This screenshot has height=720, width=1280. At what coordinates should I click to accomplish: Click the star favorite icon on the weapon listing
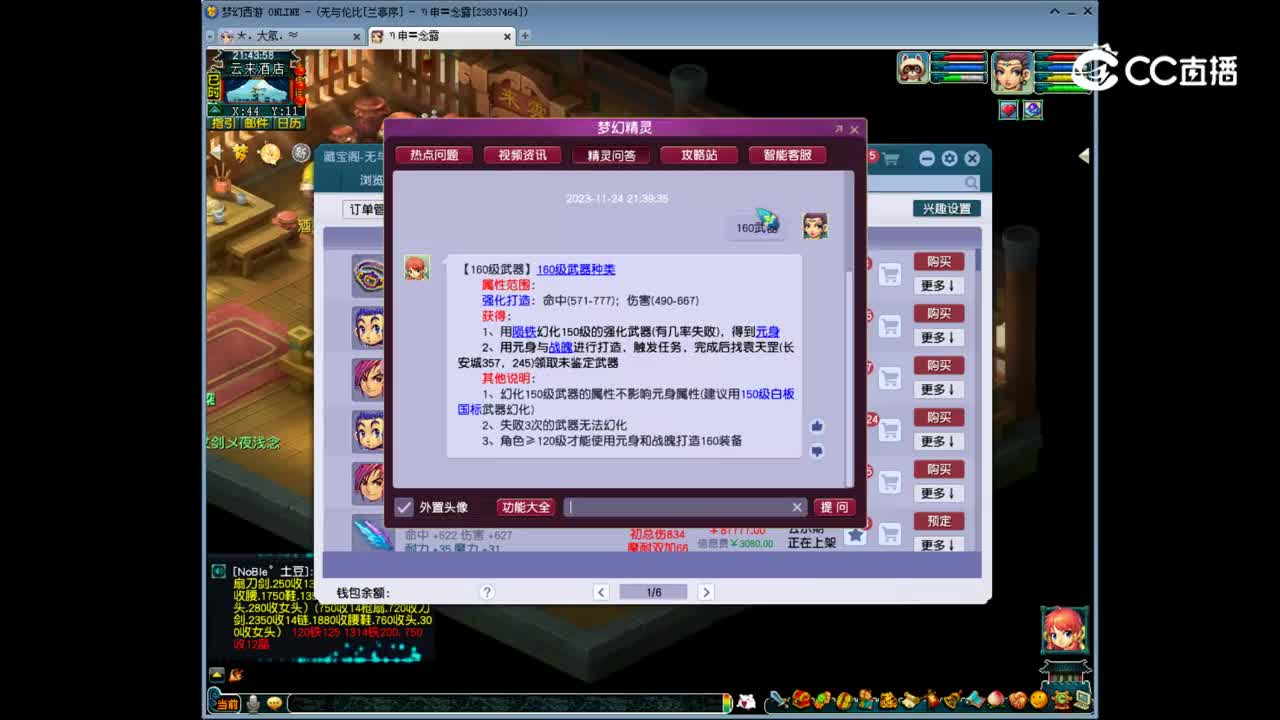[855, 537]
